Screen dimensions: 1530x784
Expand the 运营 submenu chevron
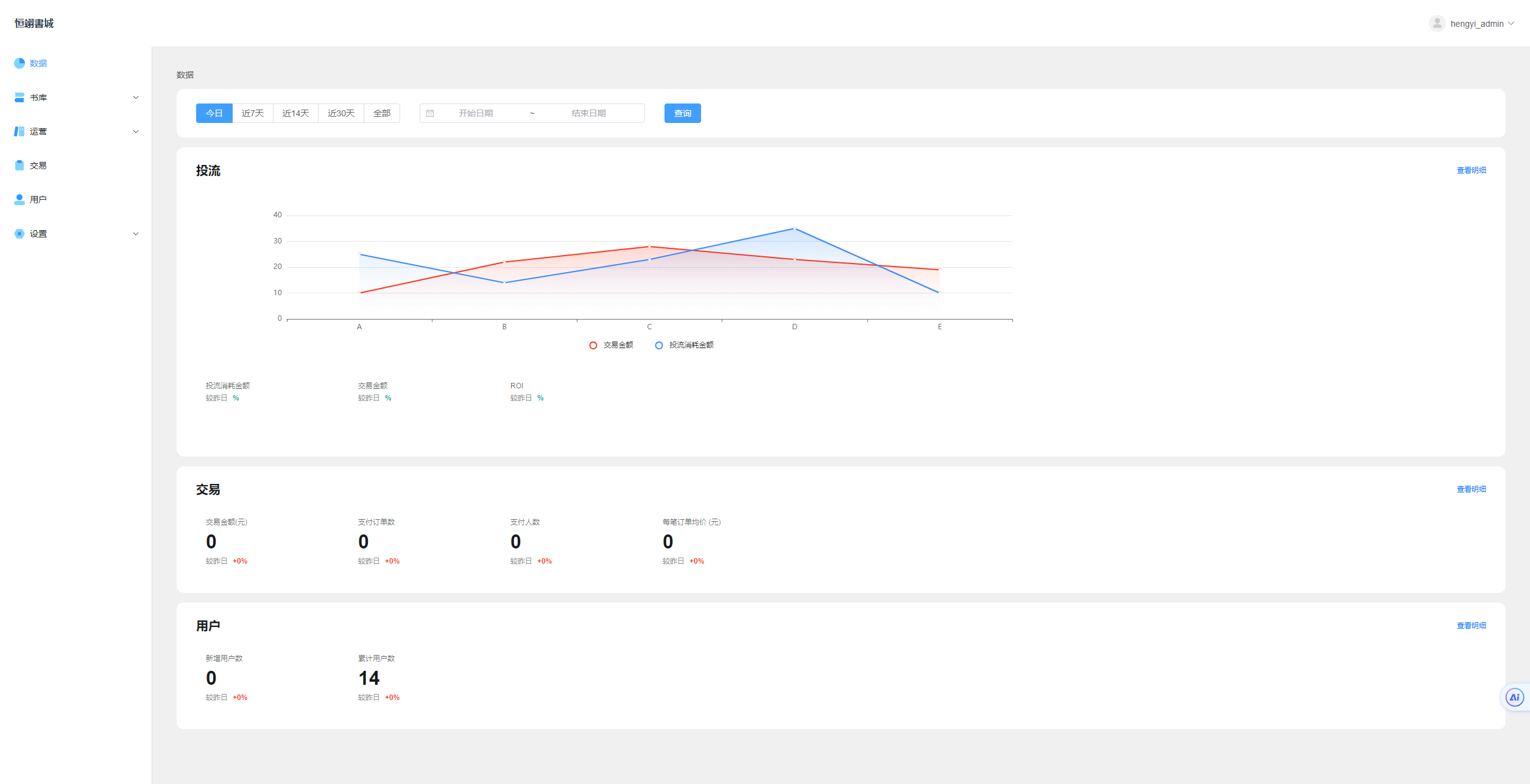coord(136,131)
